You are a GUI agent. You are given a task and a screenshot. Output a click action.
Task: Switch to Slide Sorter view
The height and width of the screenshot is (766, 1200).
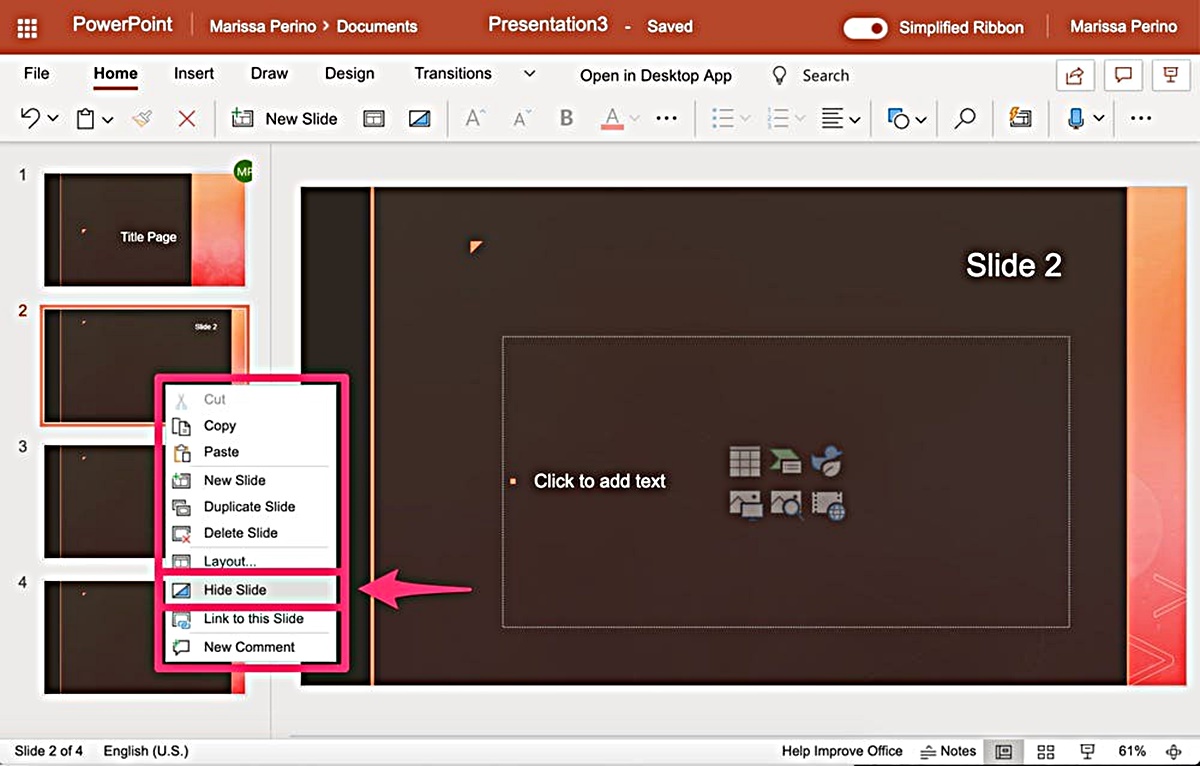1046,751
